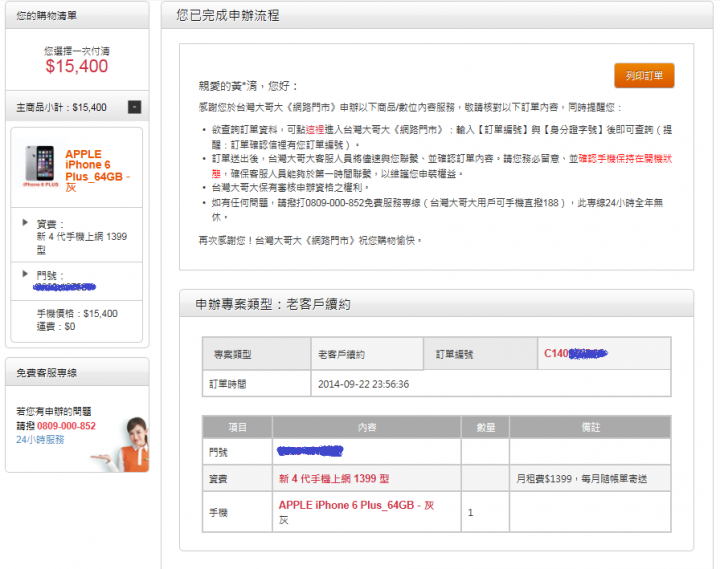Viewport: 720px width, 569px height.
Task: Expand the 資費 plan details arrow
Action: tap(25, 223)
